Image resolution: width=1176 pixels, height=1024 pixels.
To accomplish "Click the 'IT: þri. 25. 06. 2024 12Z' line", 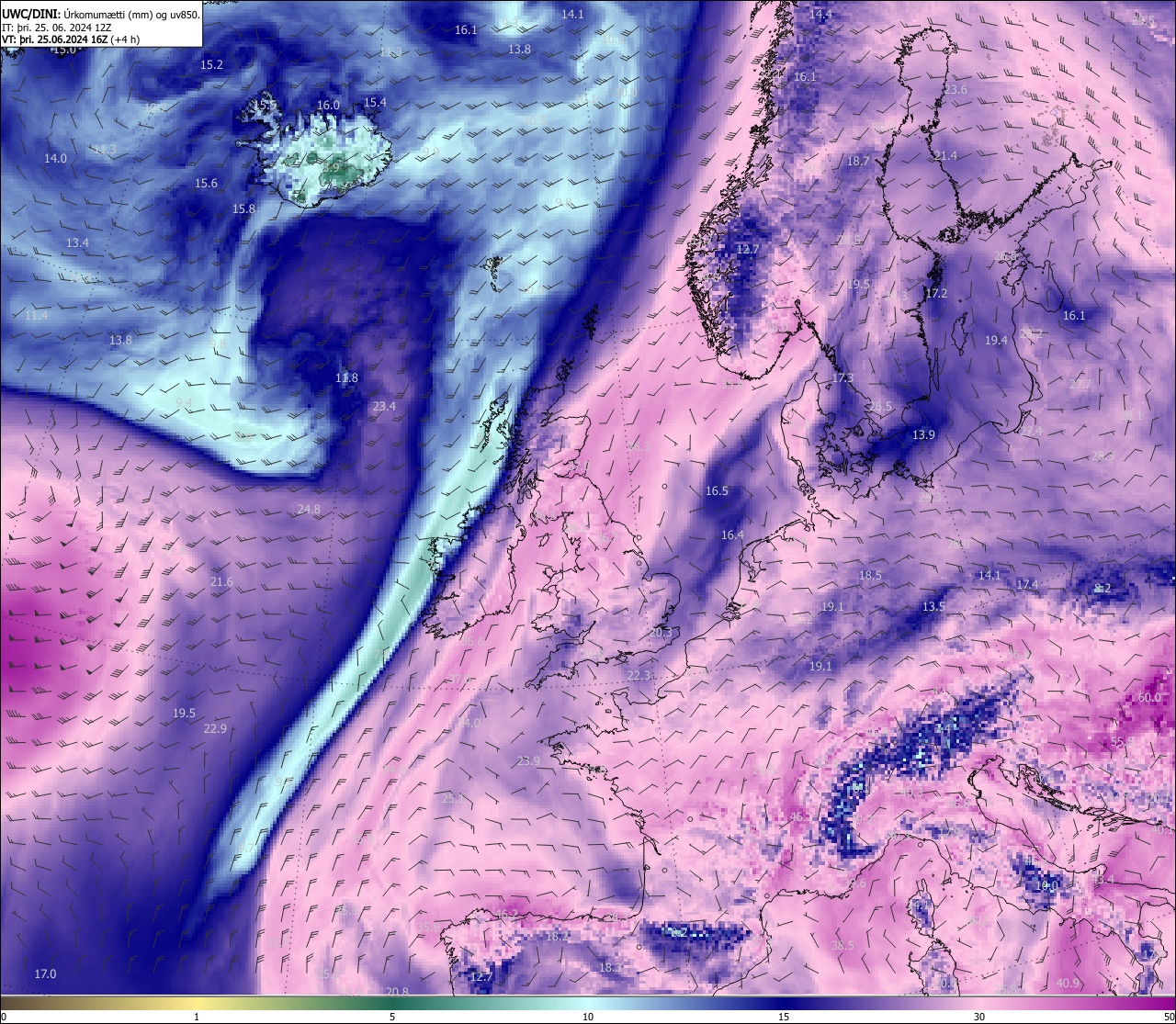I will [x=57, y=27].
